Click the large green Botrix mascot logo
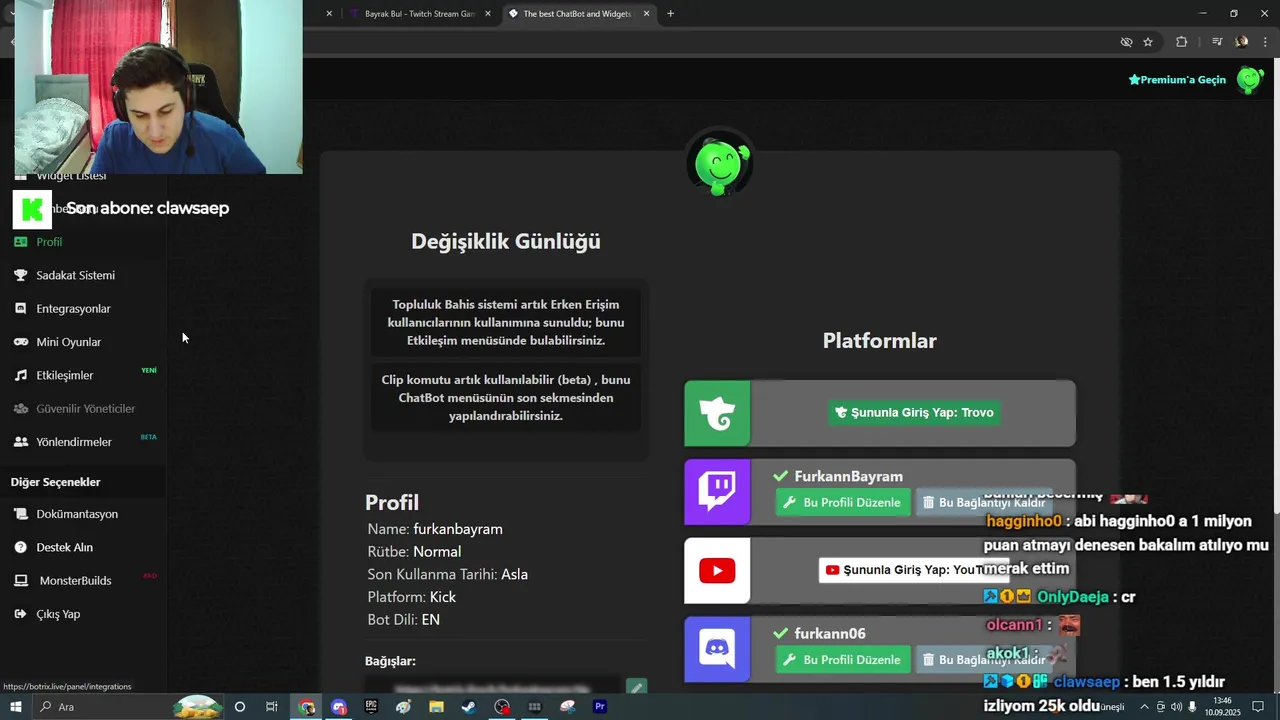Viewport: 1280px width, 720px height. pyautogui.click(x=719, y=163)
